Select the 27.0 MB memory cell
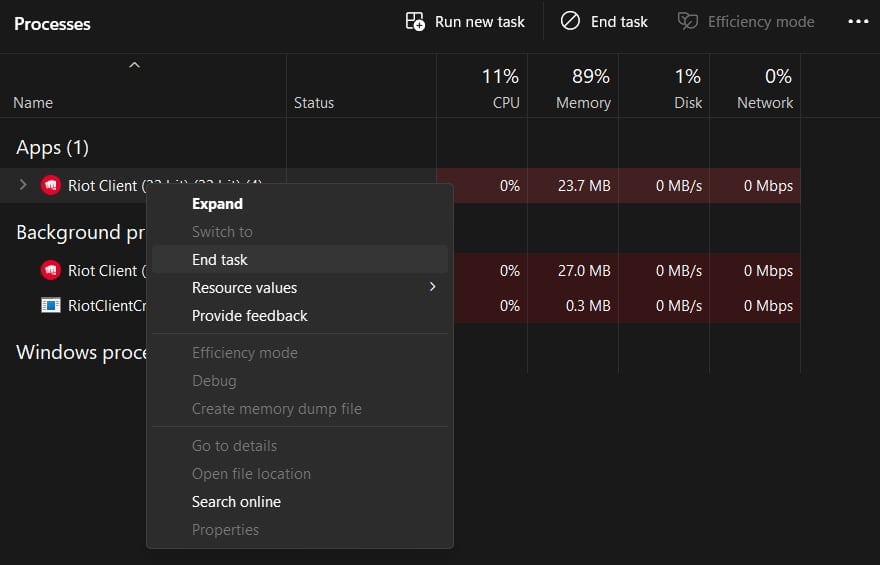The width and height of the screenshot is (880, 565). tap(583, 270)
